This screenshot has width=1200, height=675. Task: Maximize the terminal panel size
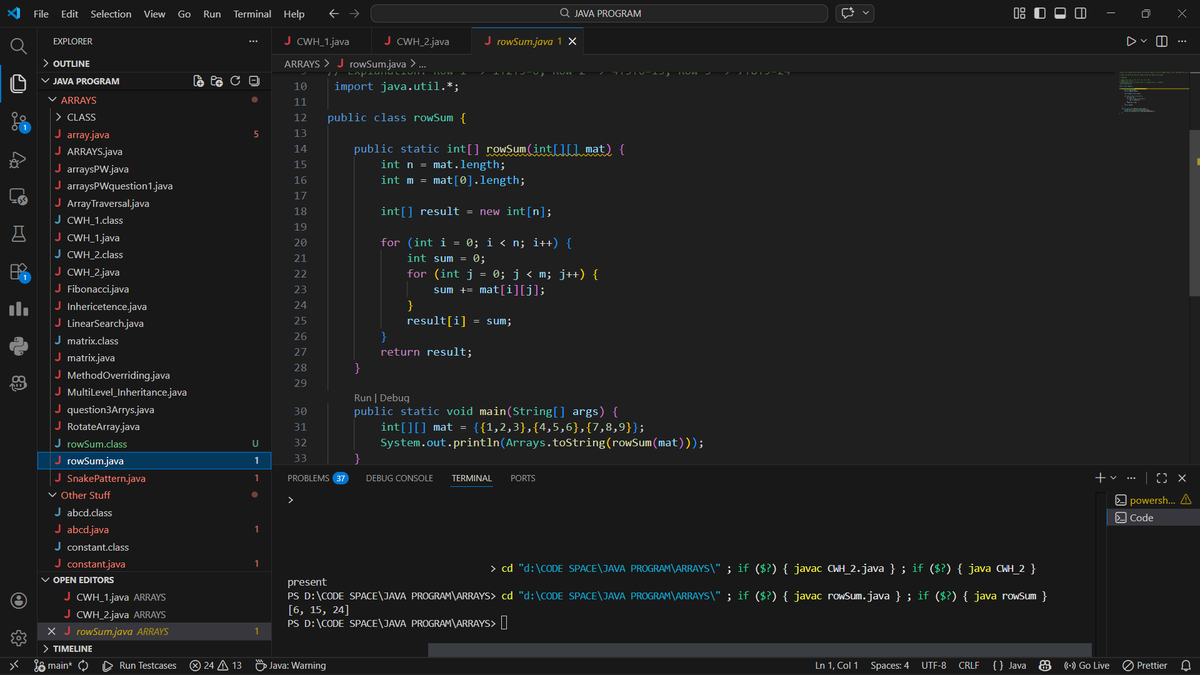(x=1162, y=478)
